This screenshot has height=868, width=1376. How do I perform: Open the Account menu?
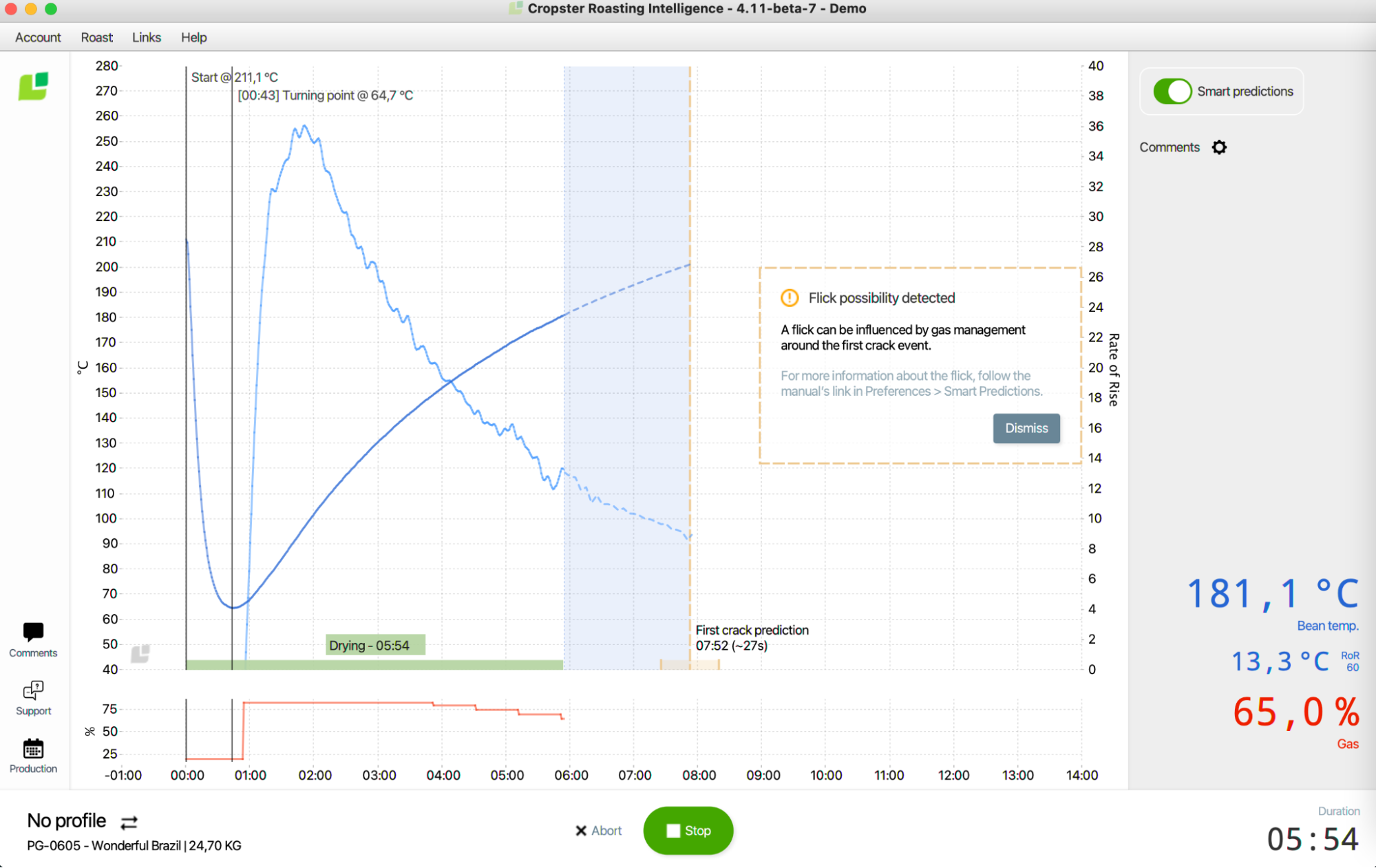pyautogui.click(x=38, y=37)
